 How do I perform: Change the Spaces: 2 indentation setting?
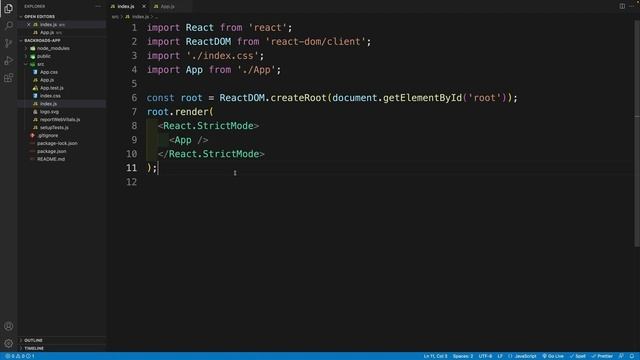(463, 356)
